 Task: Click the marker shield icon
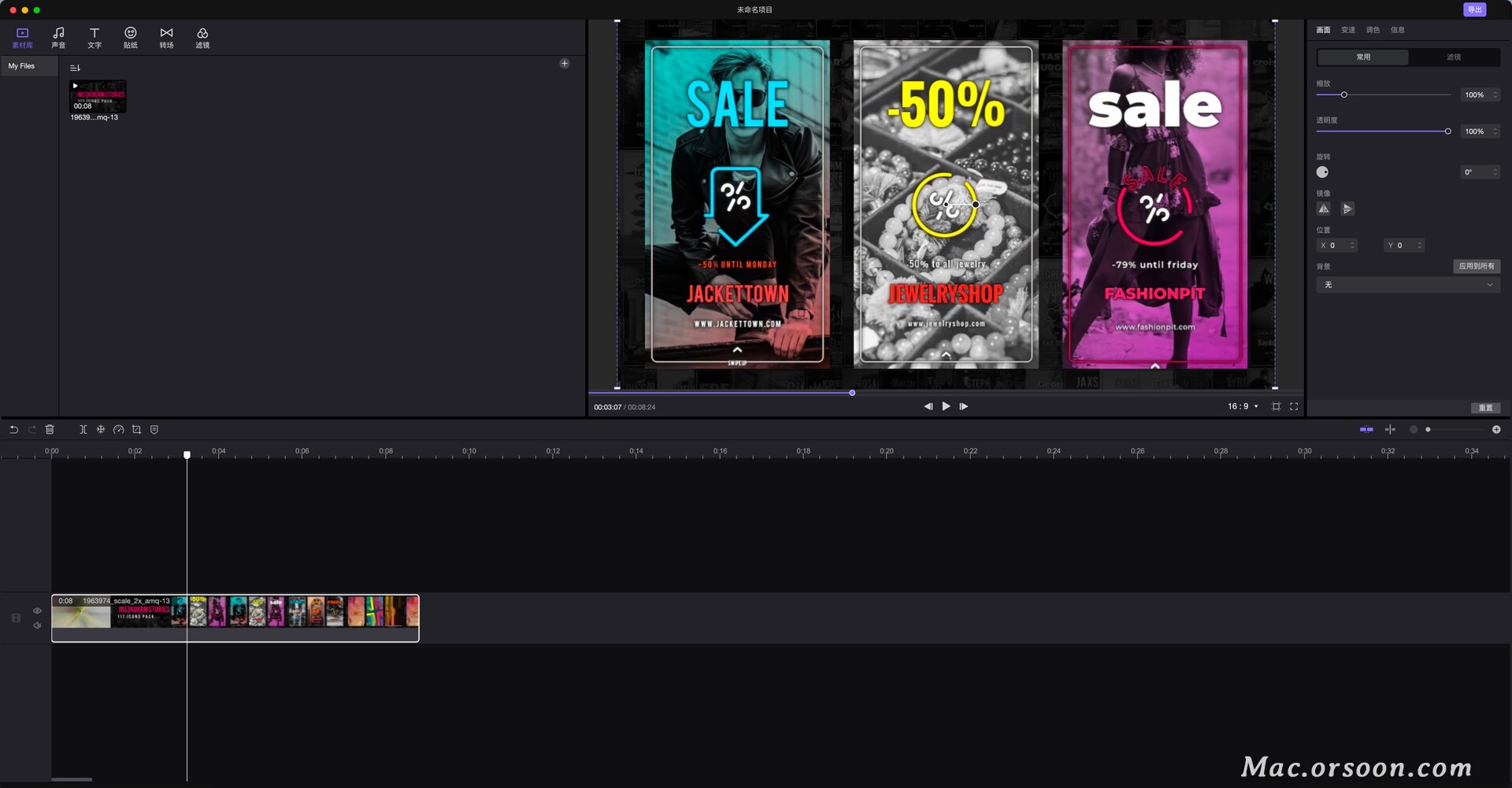coord(154,430)
